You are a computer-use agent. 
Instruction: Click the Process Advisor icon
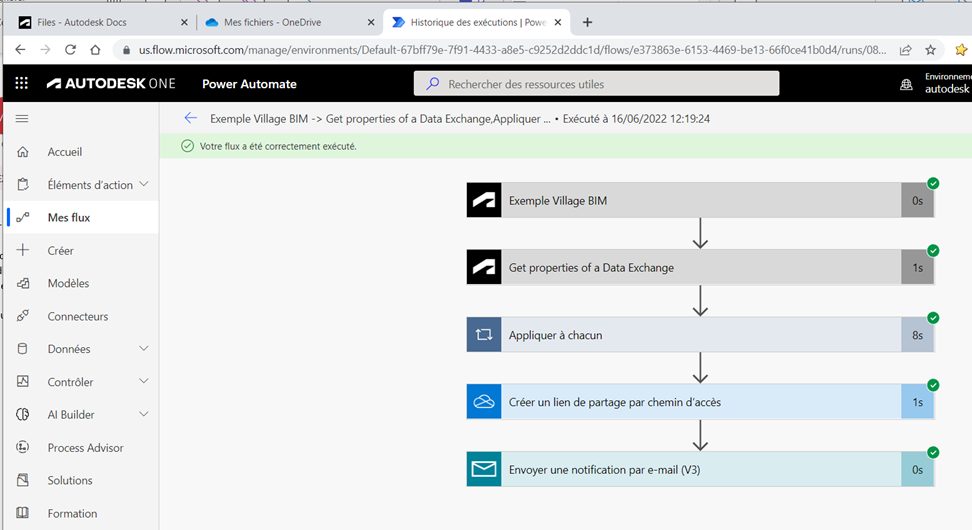click(x=23, y=447)
